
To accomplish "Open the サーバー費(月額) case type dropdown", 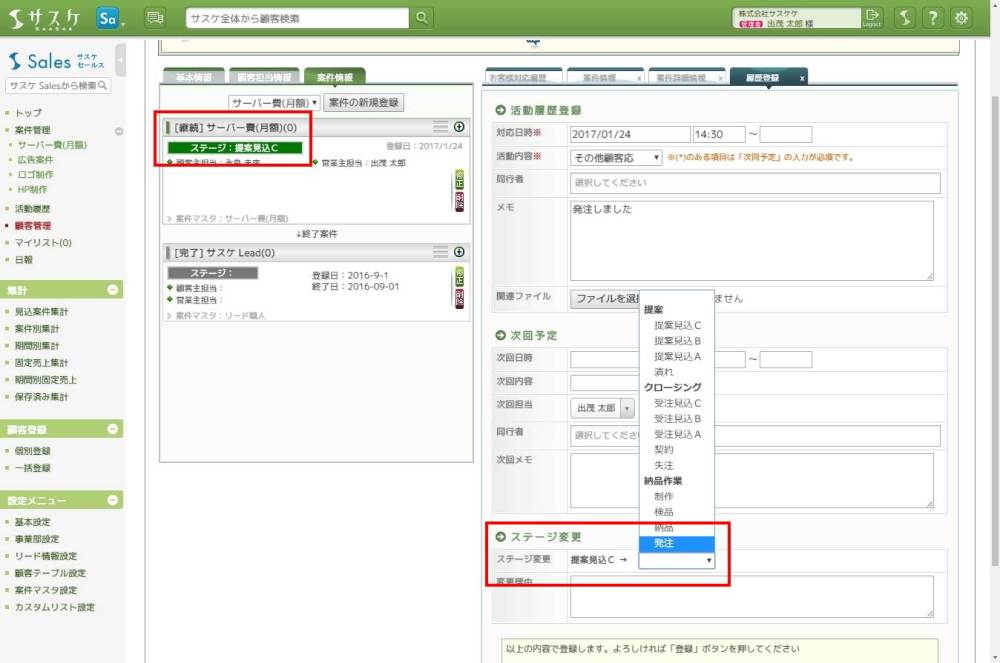I will [x=273, y=103].
